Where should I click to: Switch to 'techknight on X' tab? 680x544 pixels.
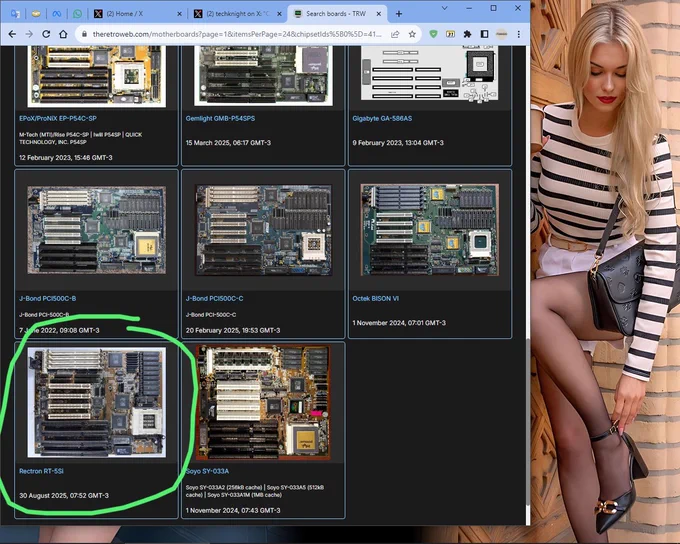tap(238, 14)
